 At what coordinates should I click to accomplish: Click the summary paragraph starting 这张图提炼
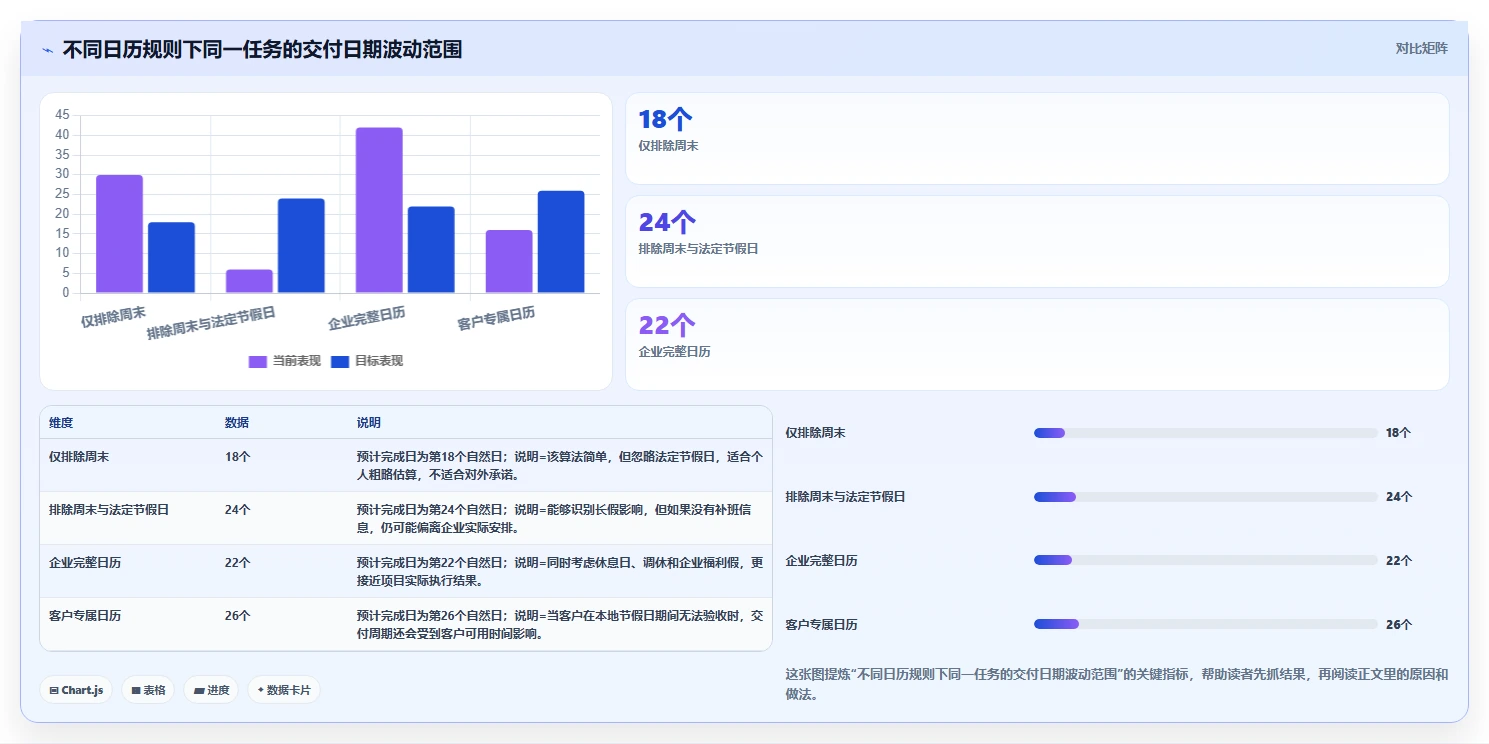[1117, 684]
